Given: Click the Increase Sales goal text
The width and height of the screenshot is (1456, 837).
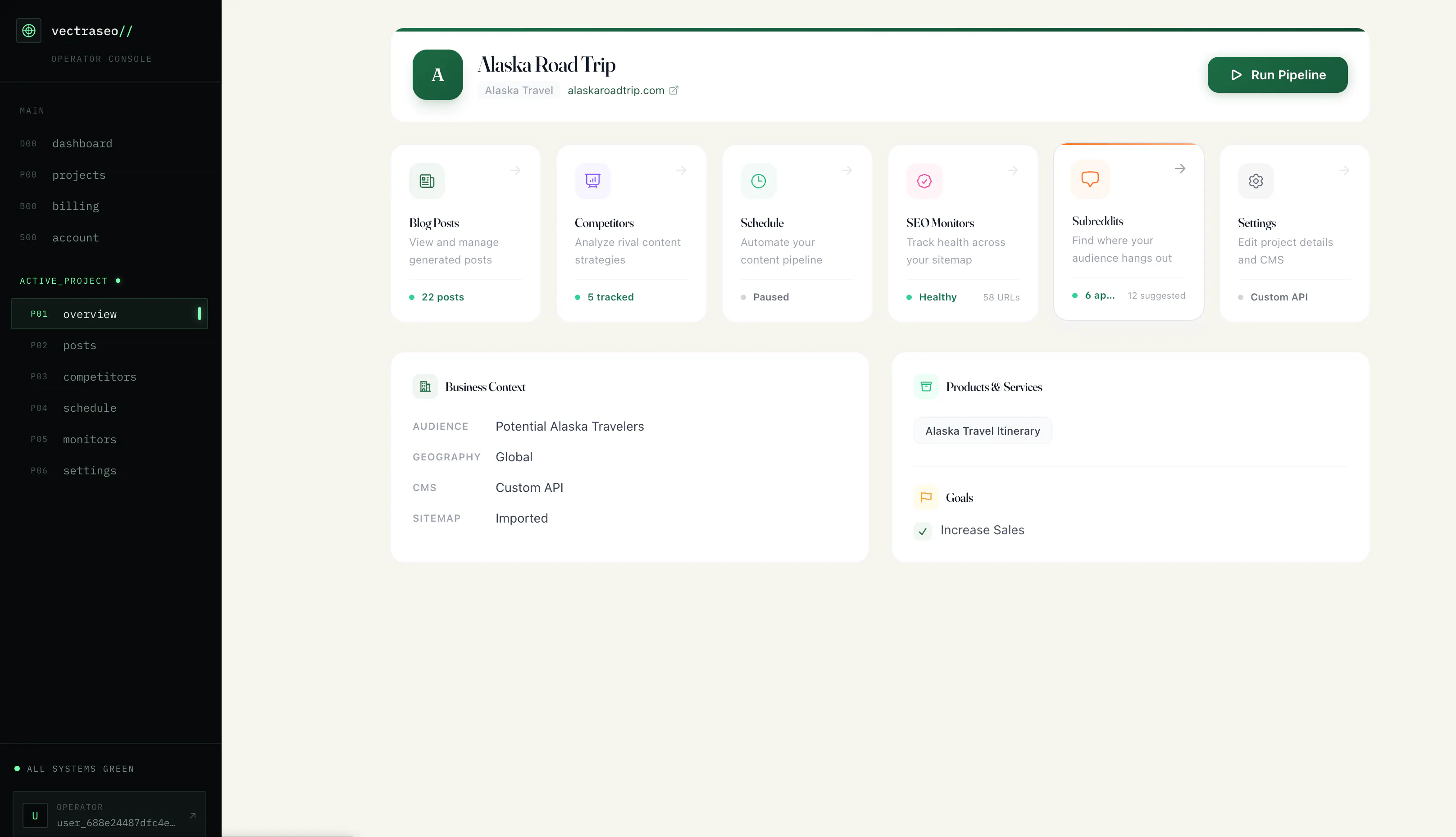Looking at the screenshot, I should point(982,530).
